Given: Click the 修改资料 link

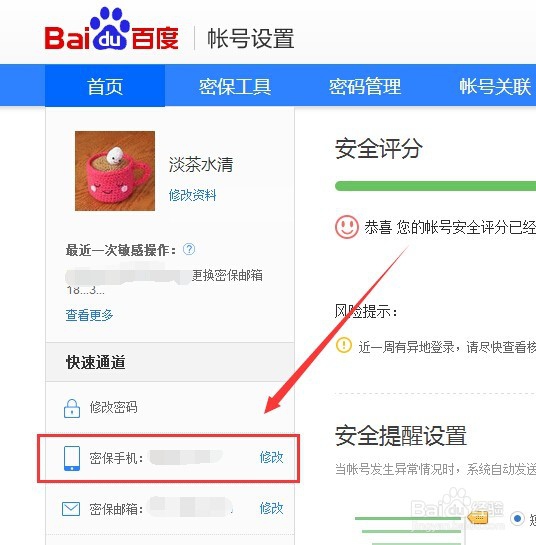Looking at the screenshot, I should coord(192,195).
